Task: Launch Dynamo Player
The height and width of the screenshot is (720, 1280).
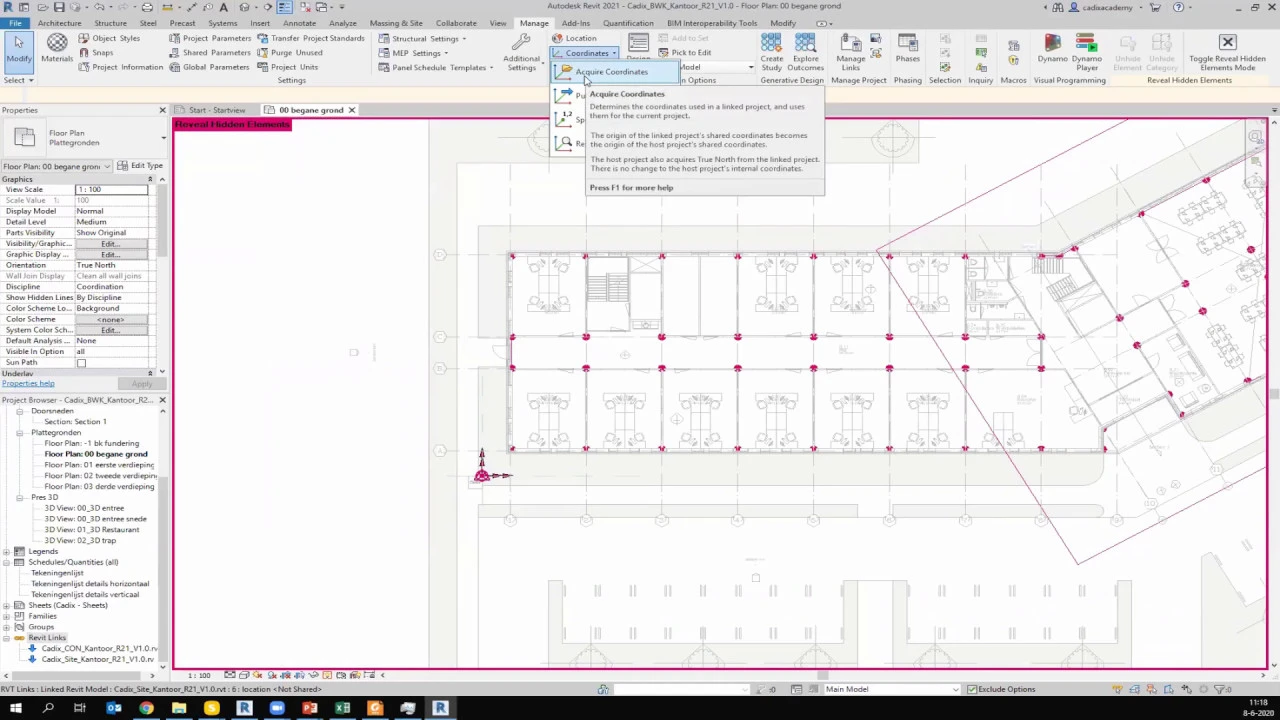Action: click(x=1086, y=52)
